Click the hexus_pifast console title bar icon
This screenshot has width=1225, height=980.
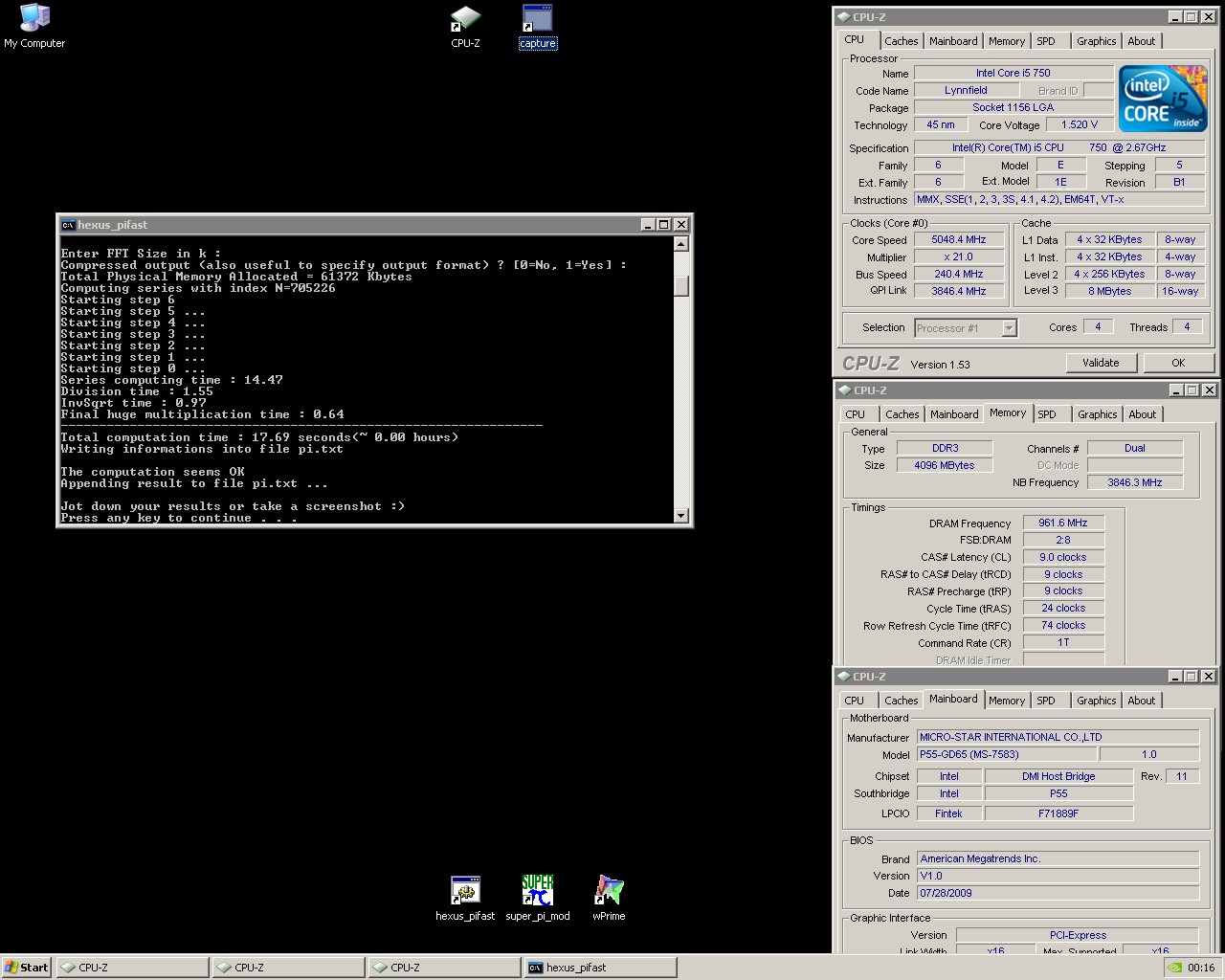[68, 225]
